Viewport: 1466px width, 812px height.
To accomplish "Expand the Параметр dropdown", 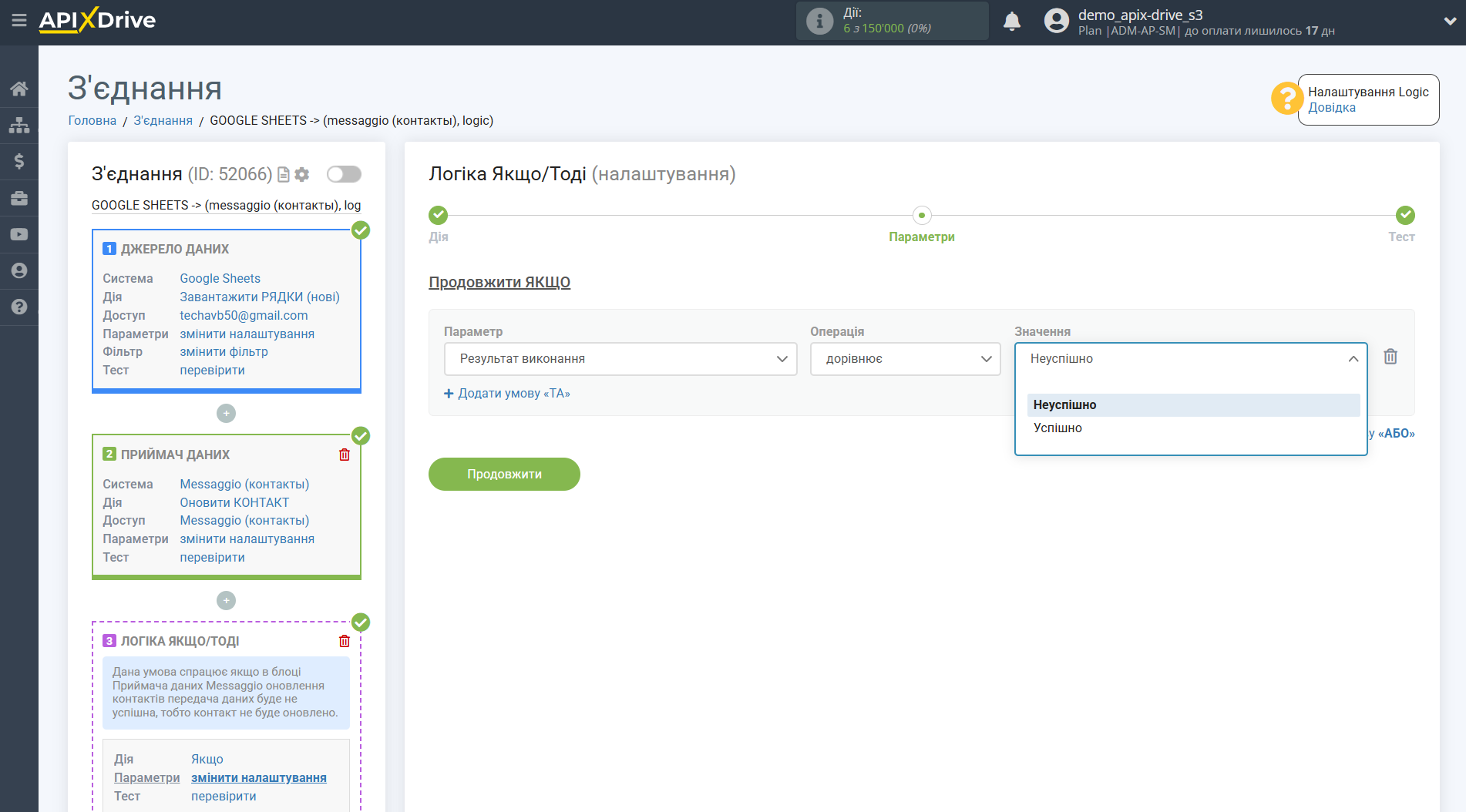I will [620, 359].
